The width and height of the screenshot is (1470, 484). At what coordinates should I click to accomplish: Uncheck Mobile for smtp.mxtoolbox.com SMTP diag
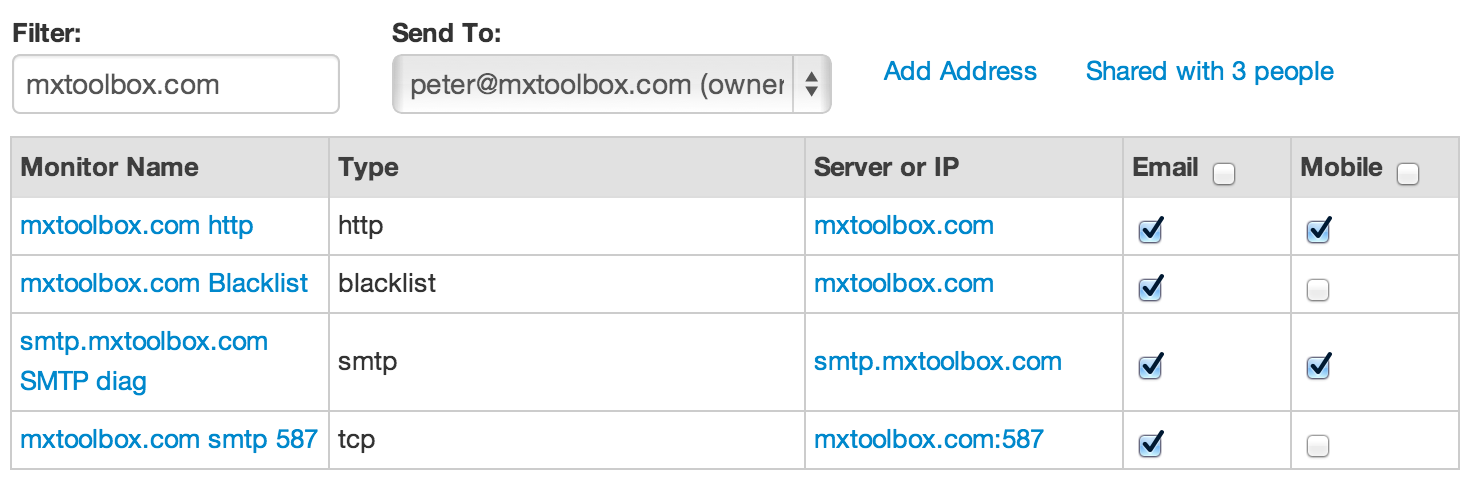[1318, 366]
